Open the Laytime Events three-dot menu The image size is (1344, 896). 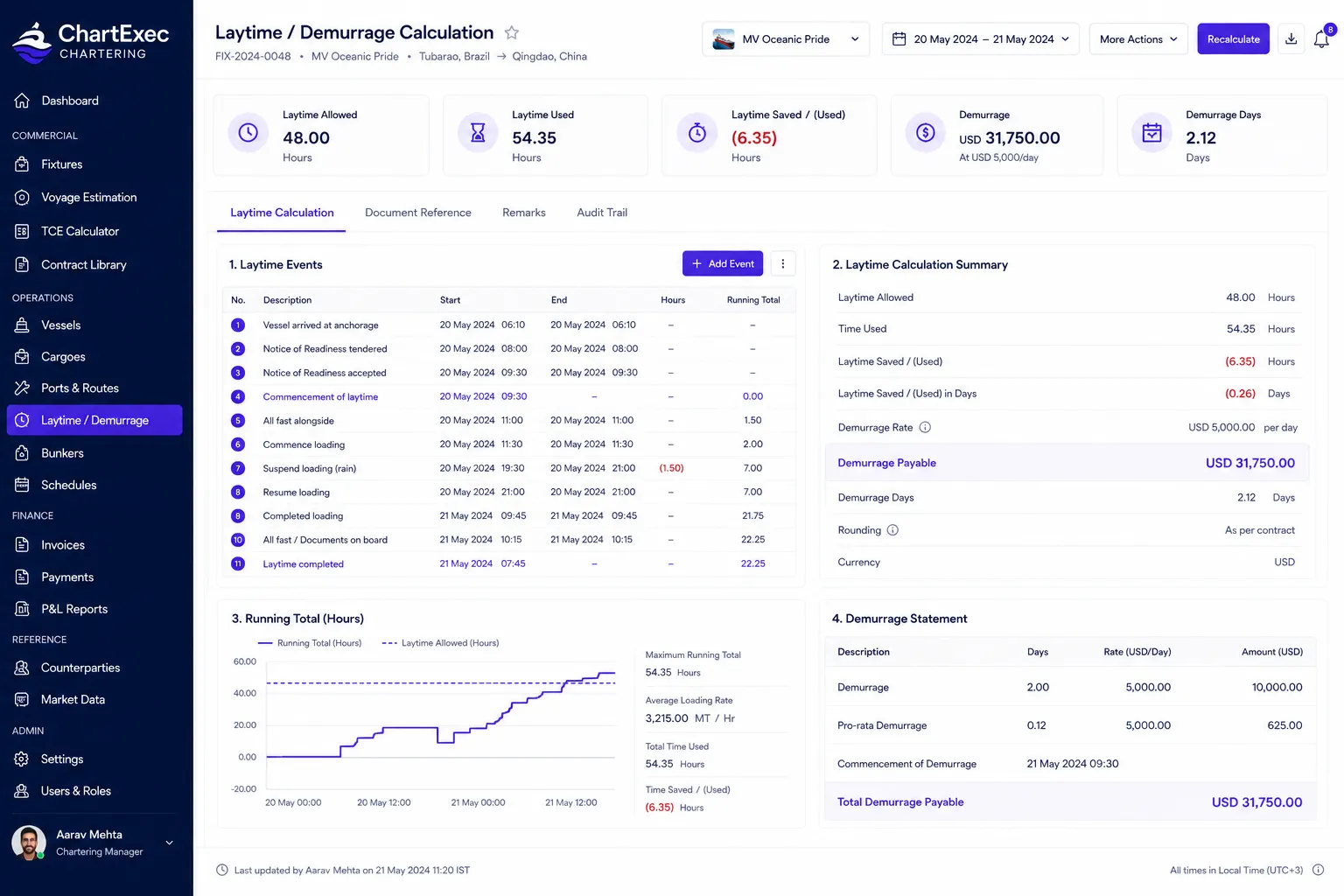[782, 263]
